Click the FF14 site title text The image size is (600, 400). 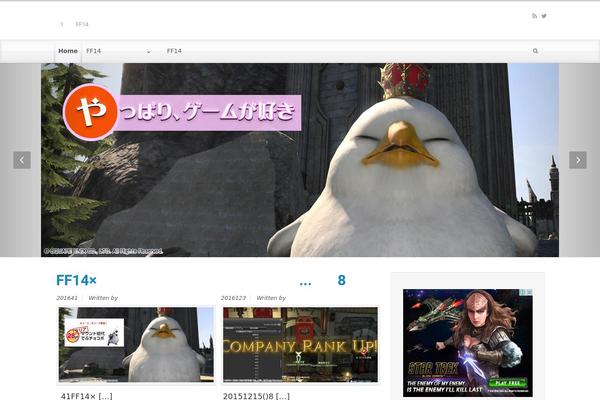coord(82,24)
